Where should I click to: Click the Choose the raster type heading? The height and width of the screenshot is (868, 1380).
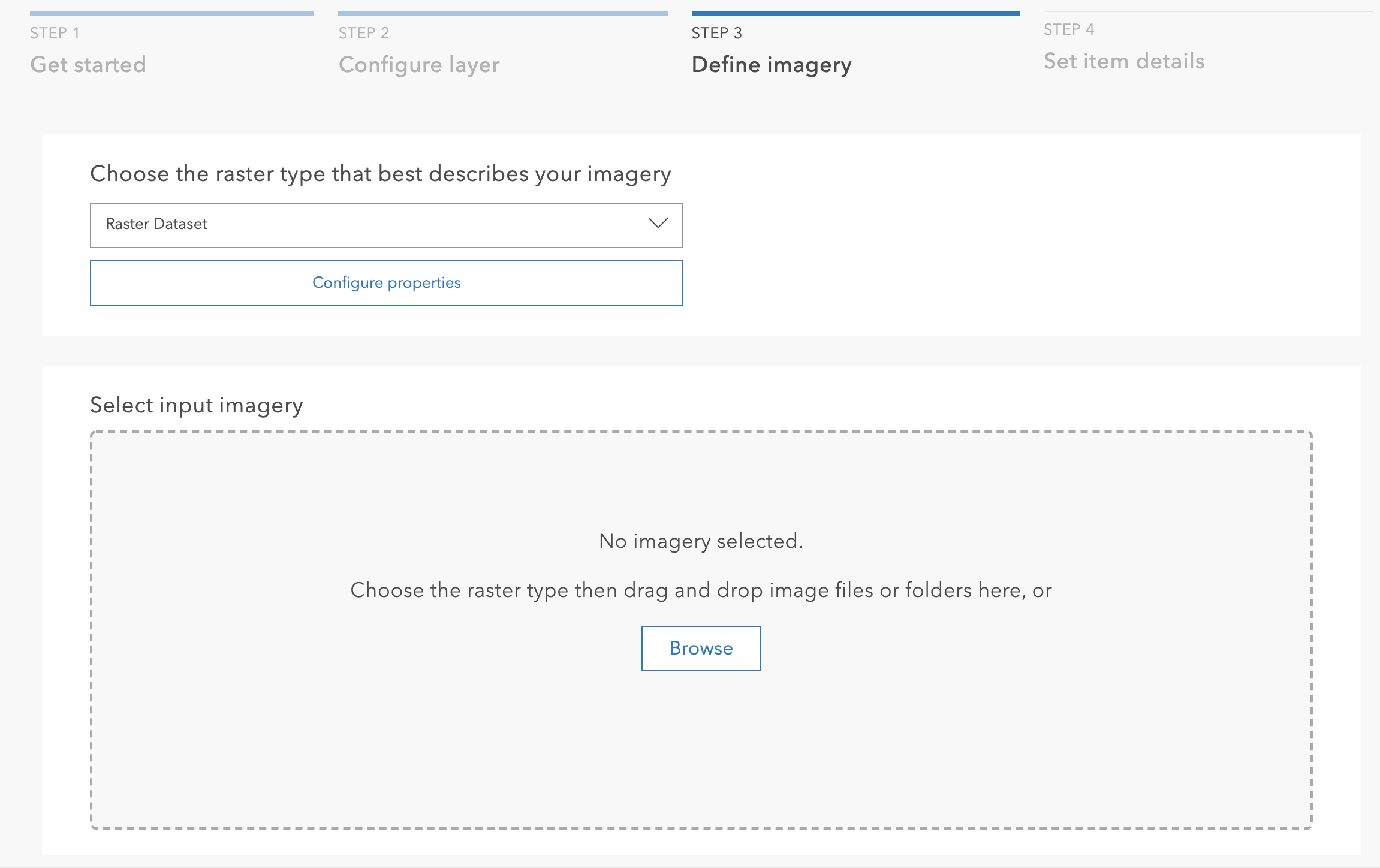tap(380, 174)
